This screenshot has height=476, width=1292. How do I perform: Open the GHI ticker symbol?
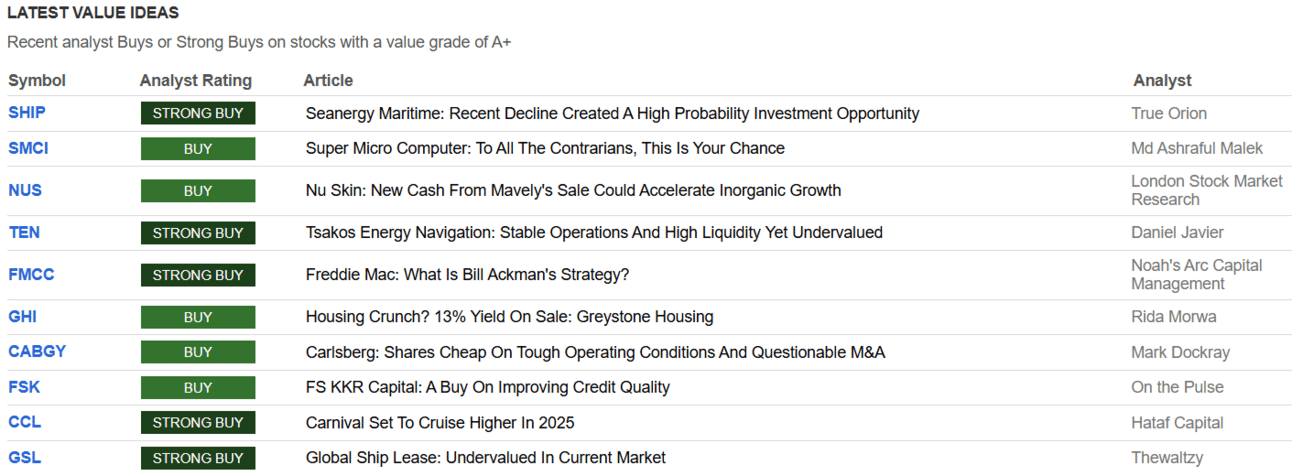(x=23, y=316)
